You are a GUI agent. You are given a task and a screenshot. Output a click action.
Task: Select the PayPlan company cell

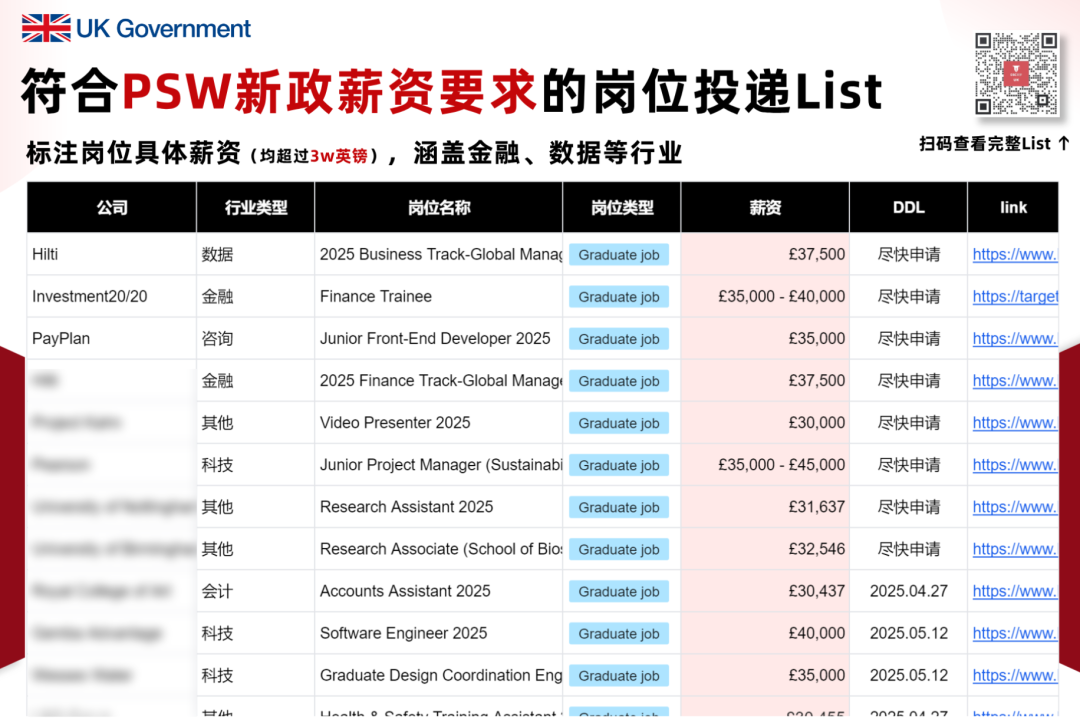[x=112, y=338]
